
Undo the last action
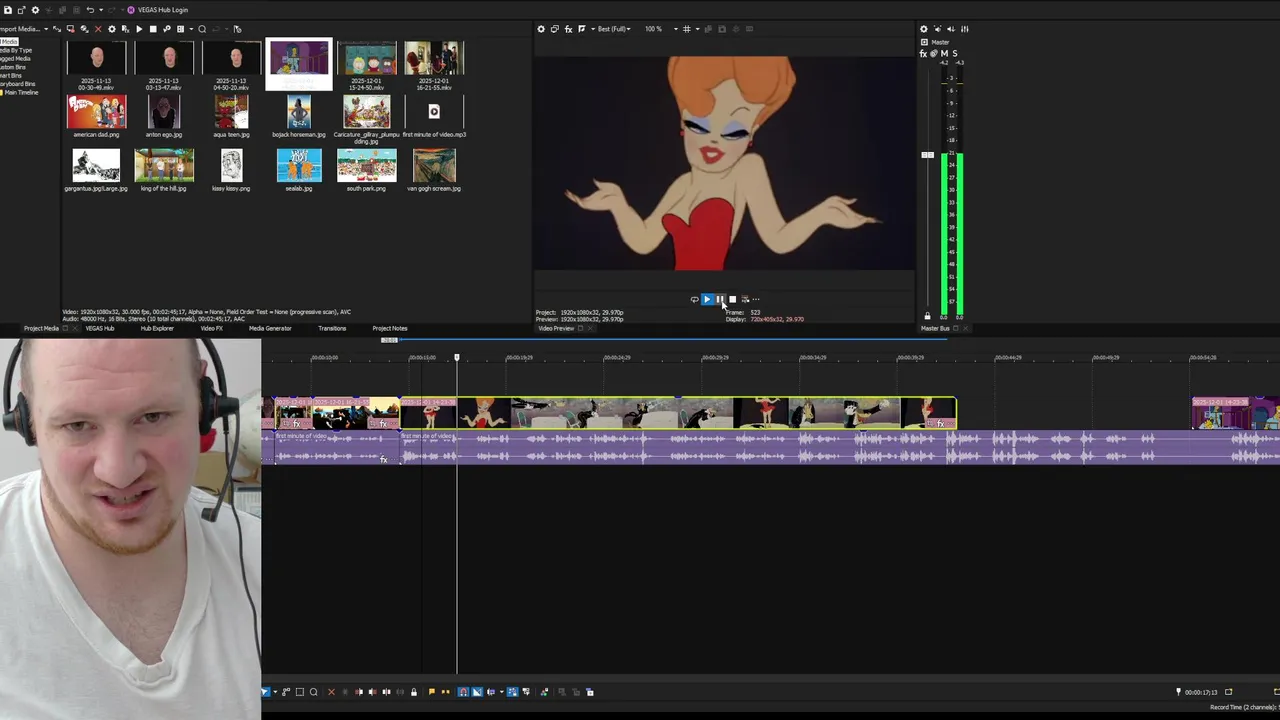click(x=90, y=10)
